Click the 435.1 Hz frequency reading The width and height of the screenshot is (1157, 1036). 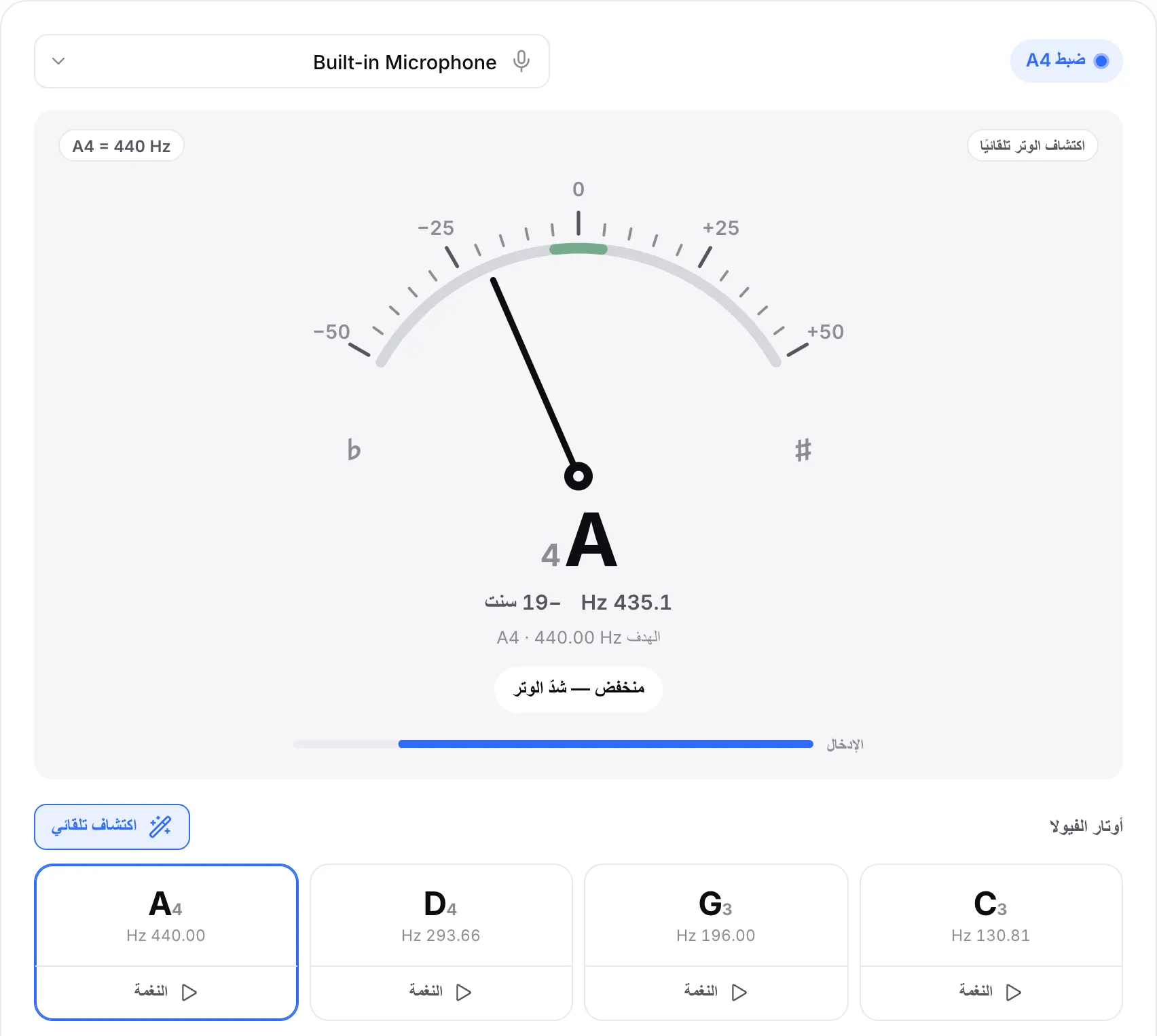pos(626,602)
